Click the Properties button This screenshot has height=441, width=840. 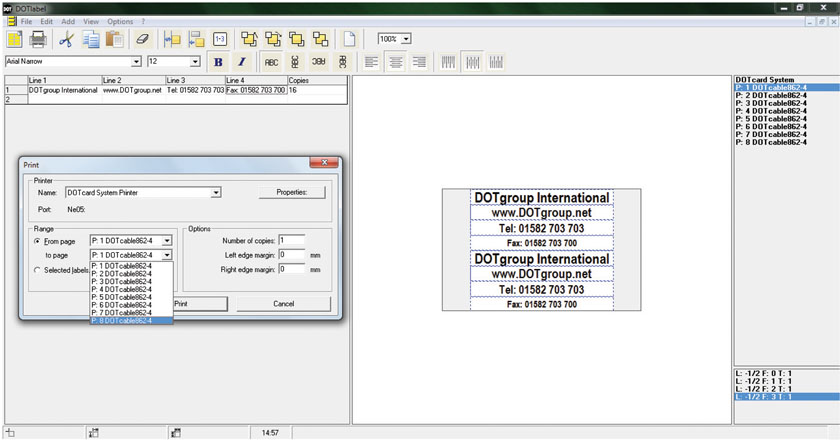coord(292,192)
